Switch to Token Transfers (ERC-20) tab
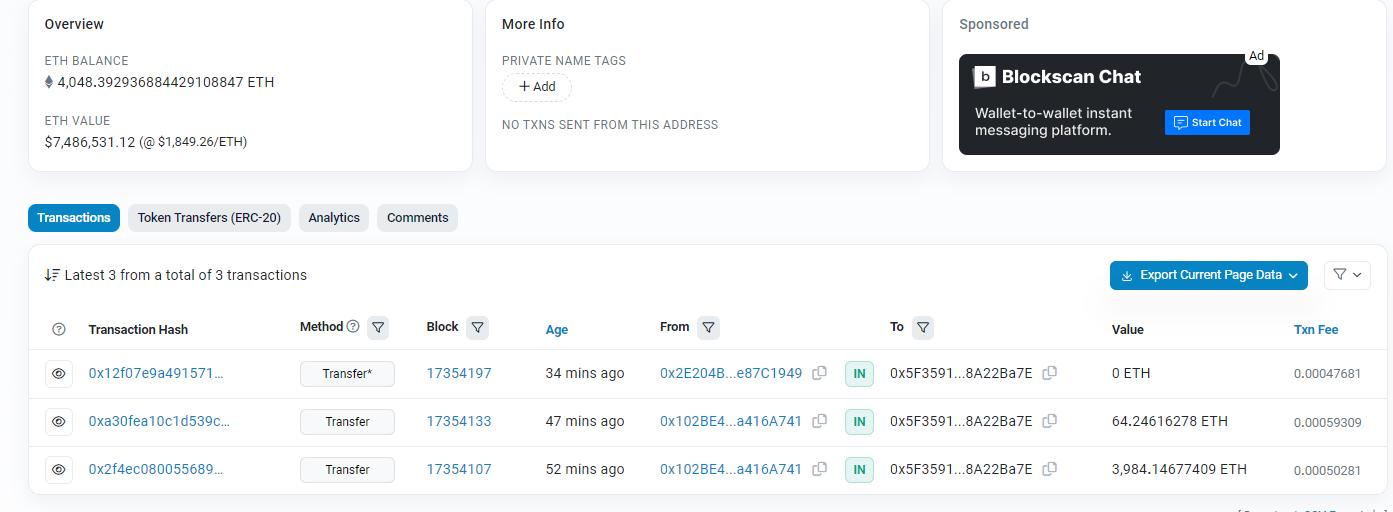 pos(209,218)
